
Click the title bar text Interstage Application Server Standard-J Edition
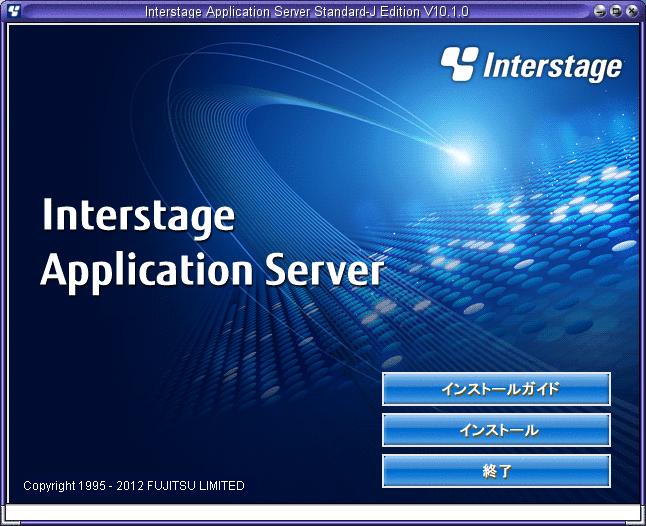[x=307, y=12]
